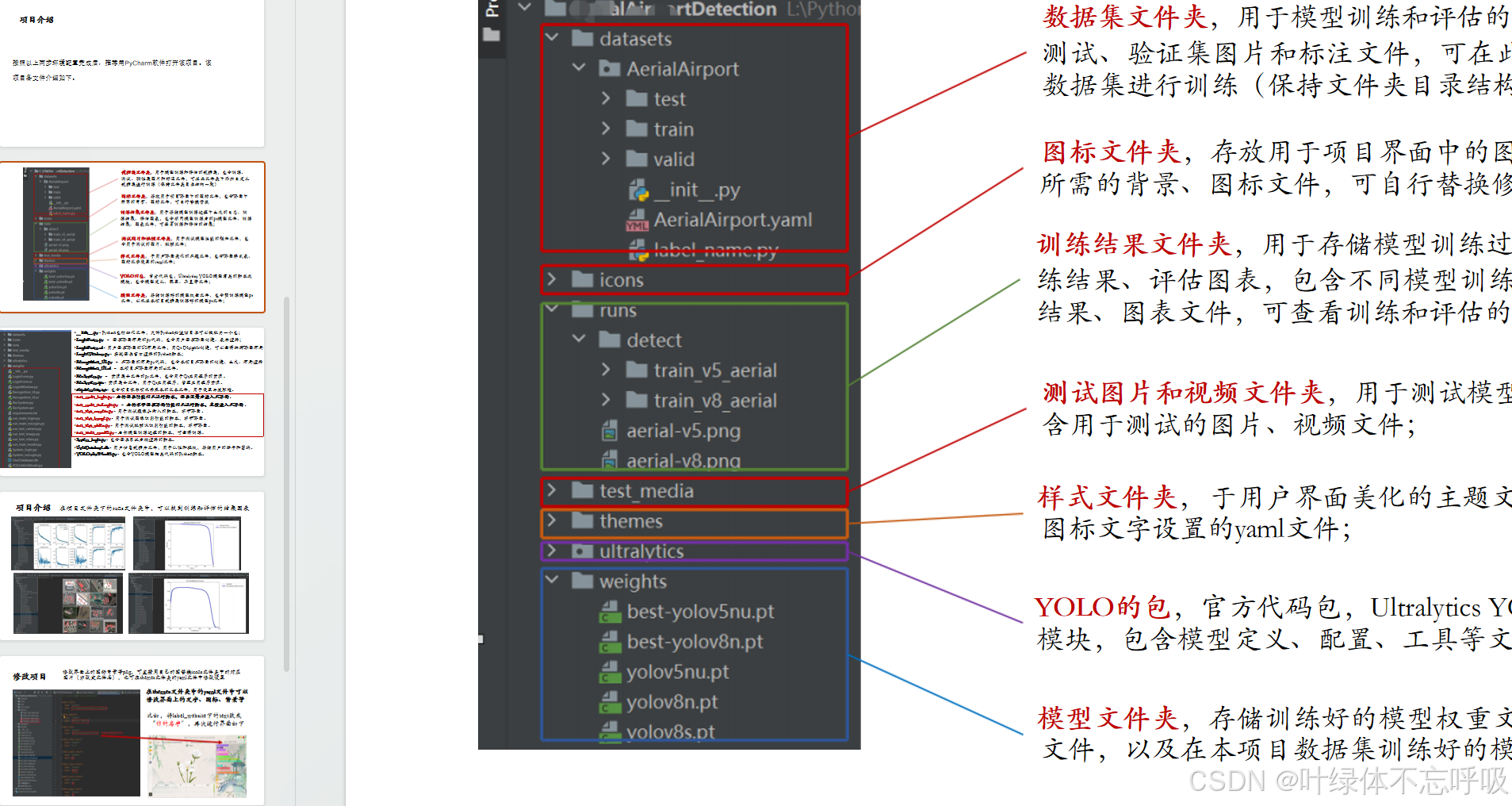Expand the train_v8_aerial folder

tap(607, 400)
